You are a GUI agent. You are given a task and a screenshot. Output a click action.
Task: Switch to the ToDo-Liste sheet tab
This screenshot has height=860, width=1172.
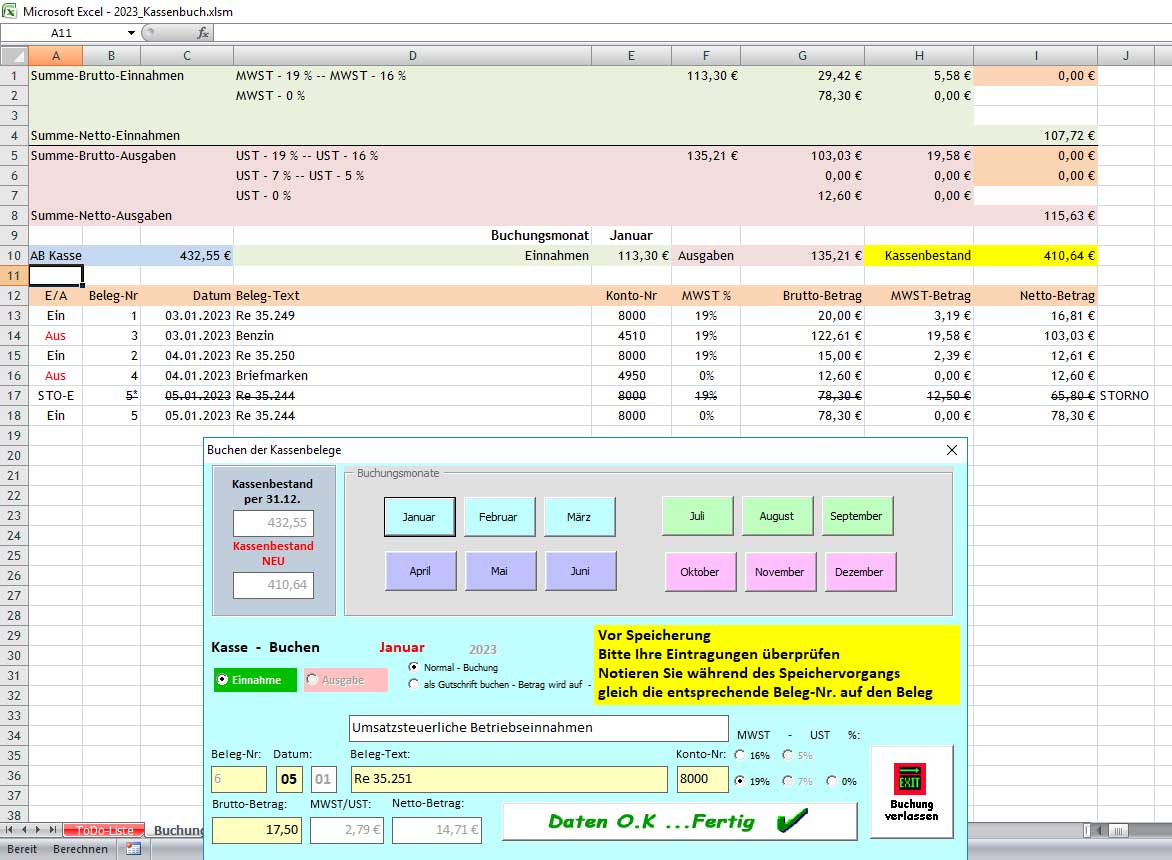104,830
